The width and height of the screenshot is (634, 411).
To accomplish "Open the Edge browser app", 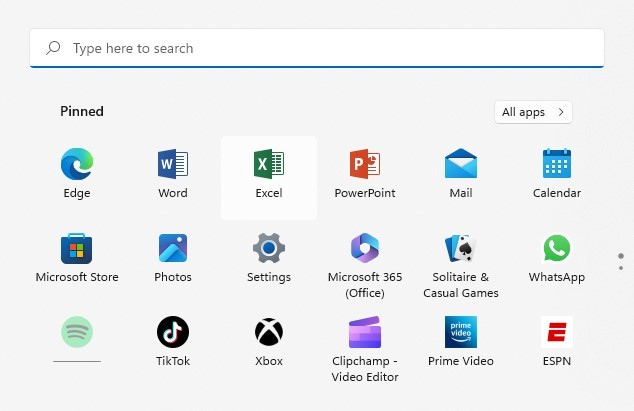I will (77, 174).
